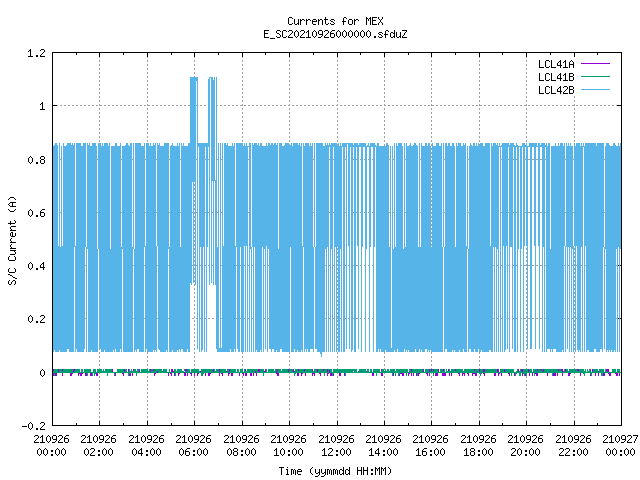This screenshot has width=640, height=480.
Task: Click the y-axis tick value 0
Action: point(42,373)
